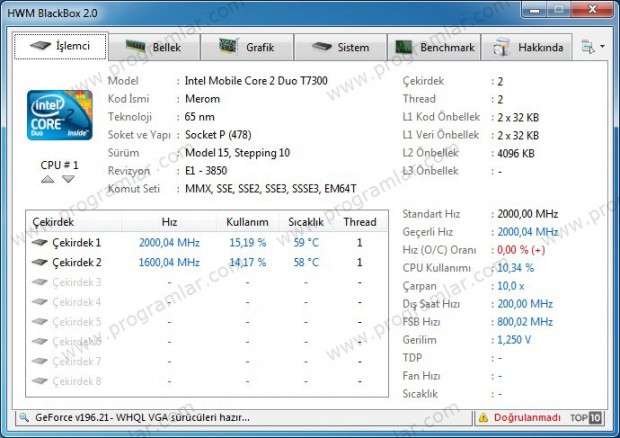Click the 4096 KB L2 cache value
The width and height of the screenshot is (620, 438).
point(516,153)
